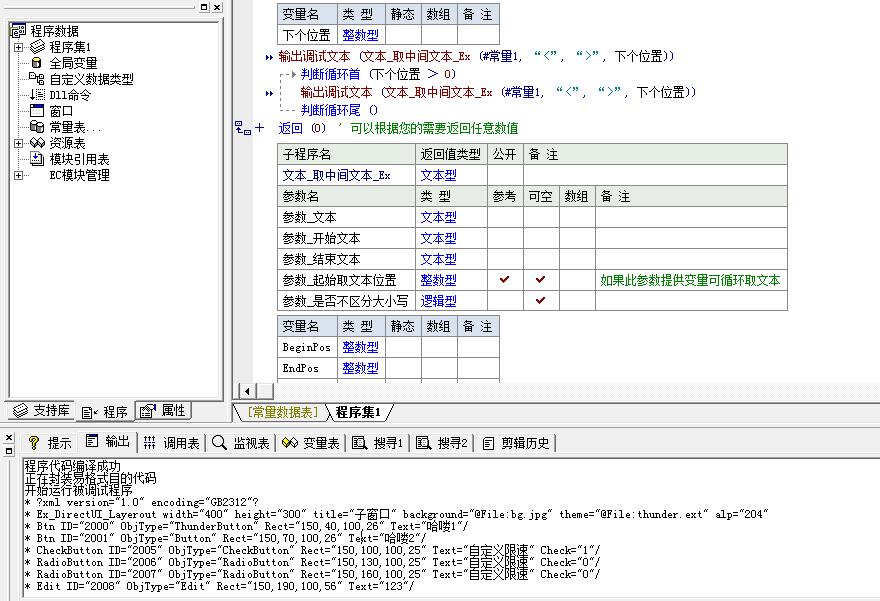The width and height of the screenshot is (880, 601).
Task: Click the 程序集1 icon in tree
Action: tap(37, 47)
